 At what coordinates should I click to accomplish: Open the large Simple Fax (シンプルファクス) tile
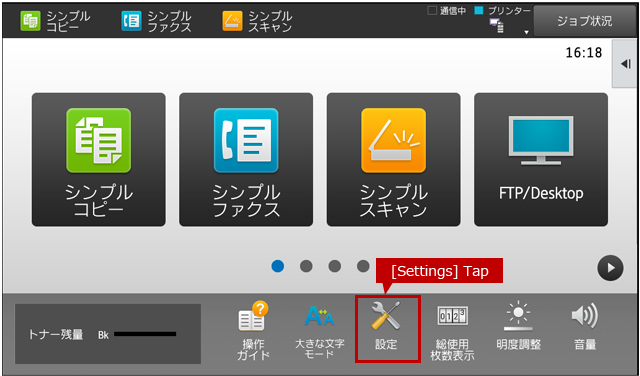point(246,160)
